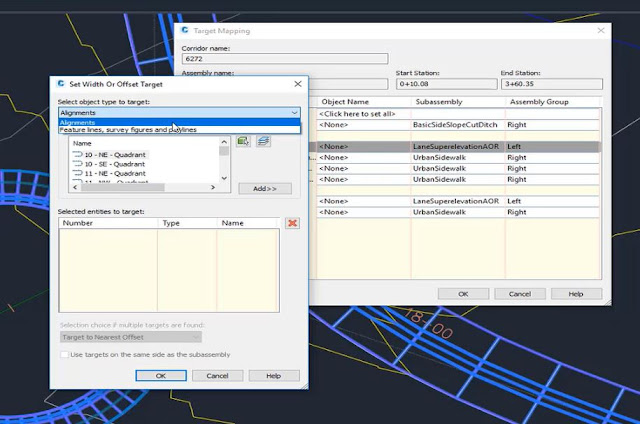Click the Type column header

tap(187, 223)
